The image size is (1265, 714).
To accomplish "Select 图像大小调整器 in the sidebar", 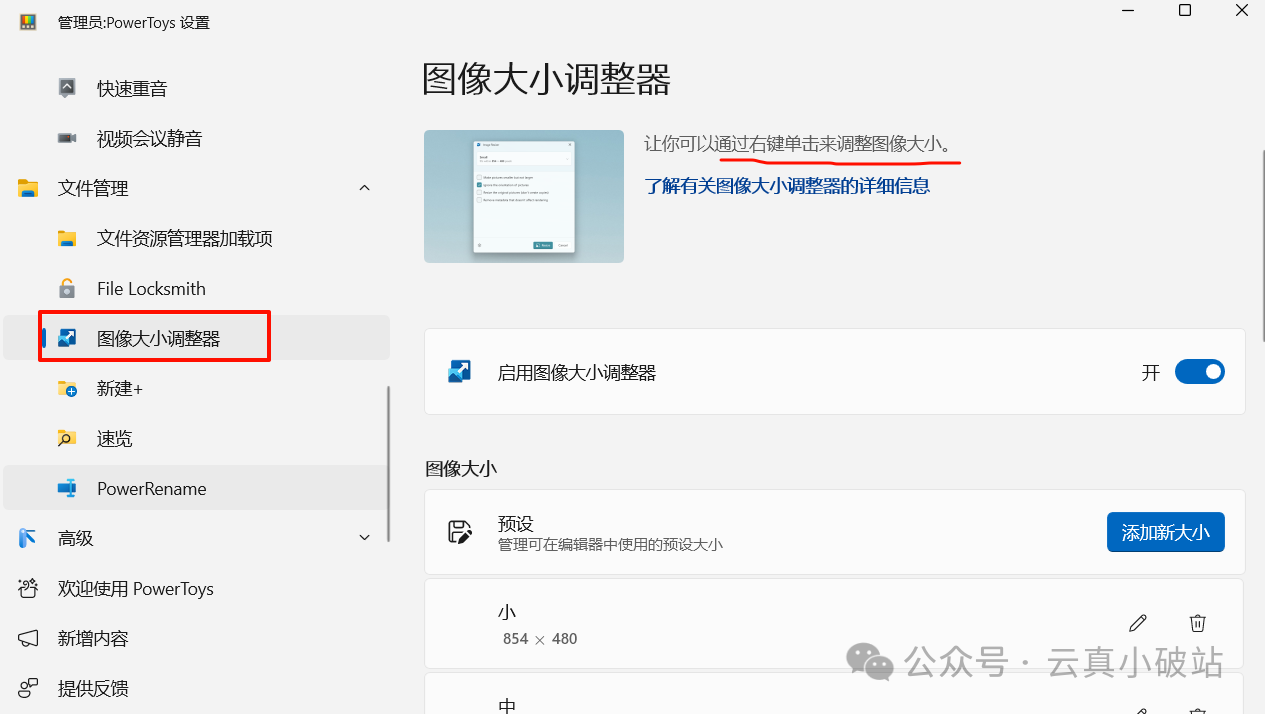I will [x=196, y=338].
